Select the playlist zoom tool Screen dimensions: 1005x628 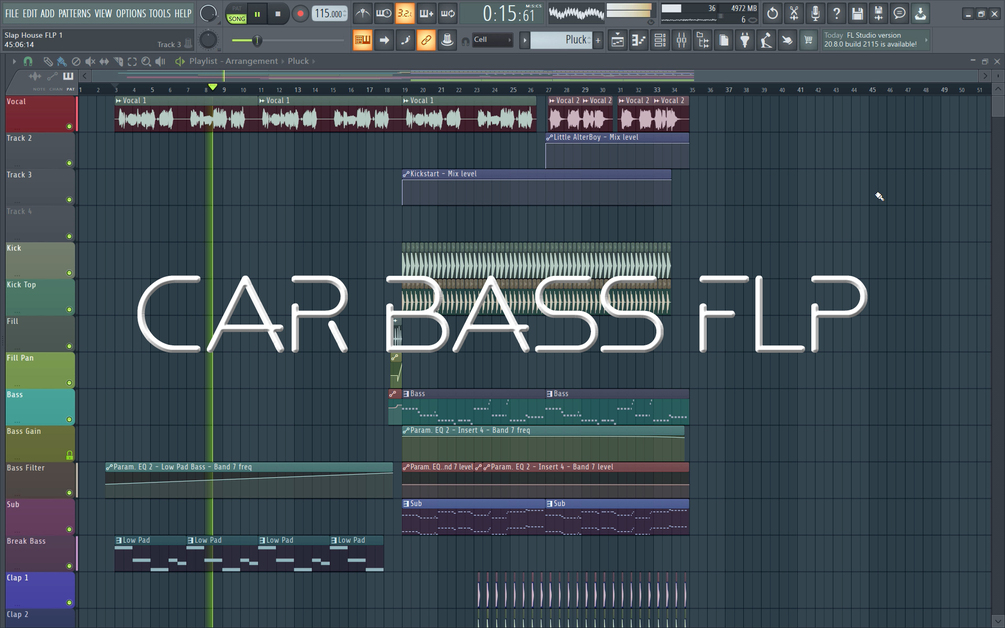146,62
